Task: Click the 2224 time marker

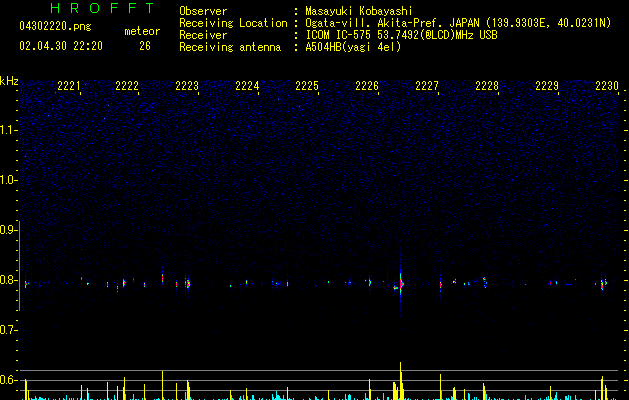Action: pyautogui.click(x=247, y=86)
